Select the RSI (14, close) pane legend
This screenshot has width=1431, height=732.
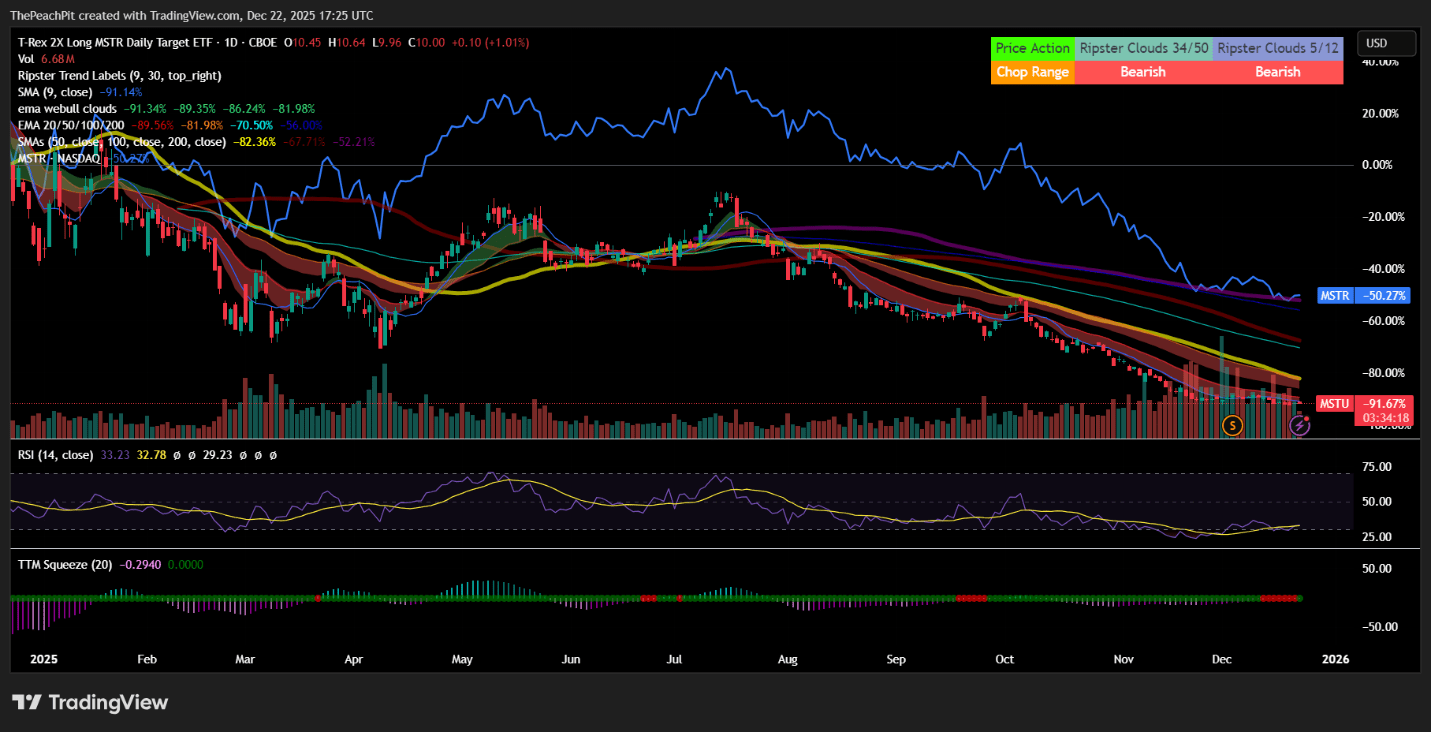click(x=56, y=455)
